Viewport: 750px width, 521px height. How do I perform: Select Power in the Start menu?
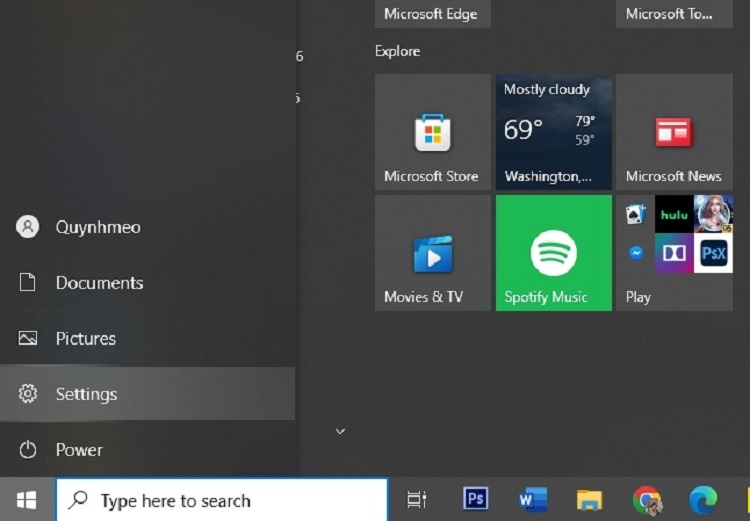(147, 450)
